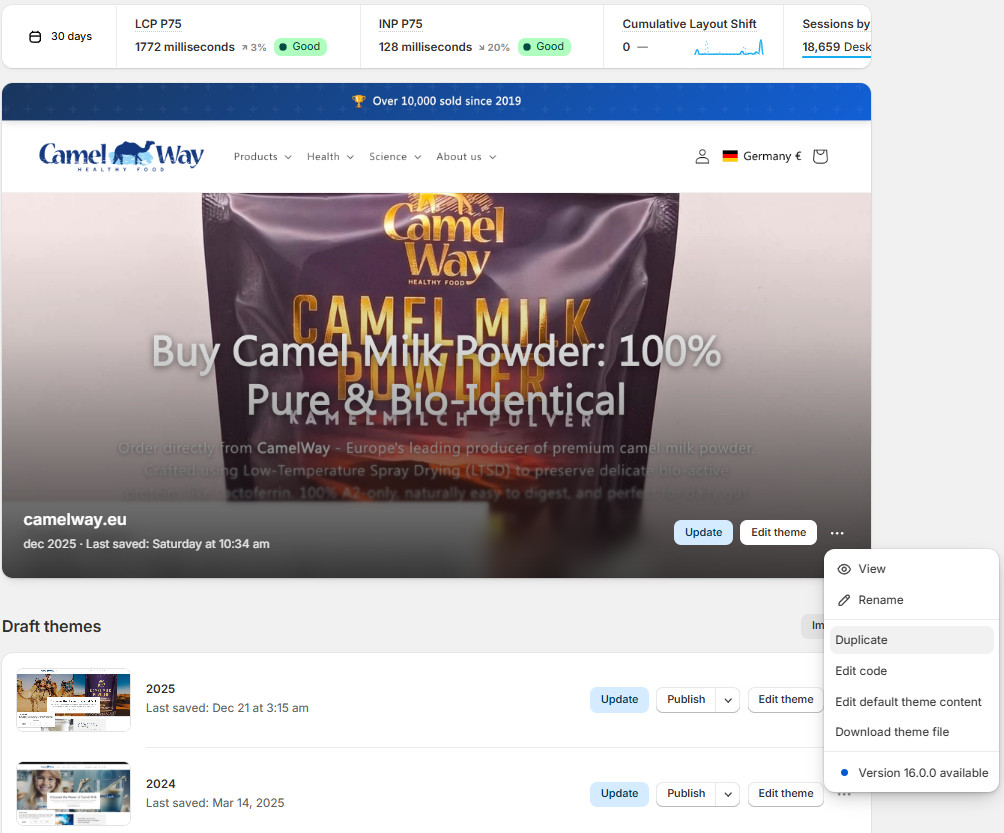Click the blue dot beside Version 16.0.0
The height and width of the screenshot is (833, 1004).
(x=844, y=773)
